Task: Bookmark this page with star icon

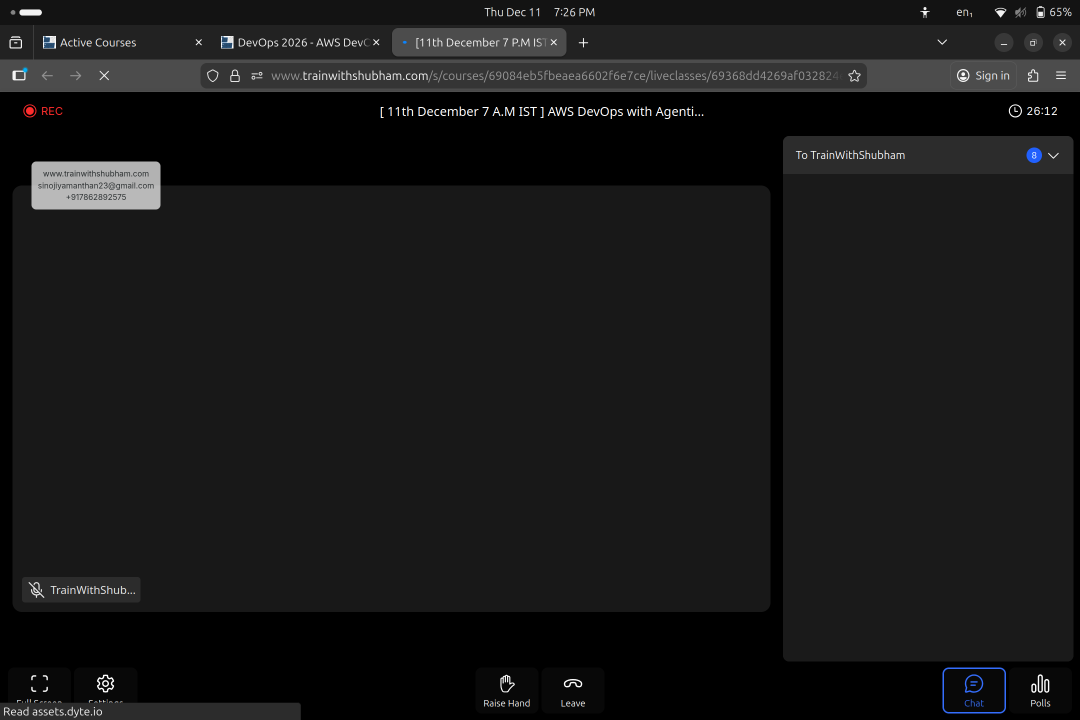Action: pyautogui.click(x=854, y=75)
